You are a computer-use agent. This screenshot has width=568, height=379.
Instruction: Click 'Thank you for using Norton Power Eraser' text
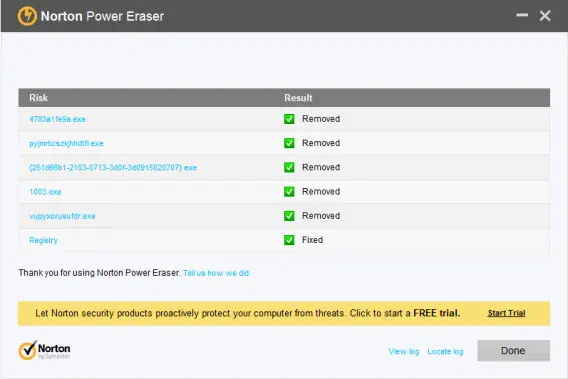pos(100,273)
